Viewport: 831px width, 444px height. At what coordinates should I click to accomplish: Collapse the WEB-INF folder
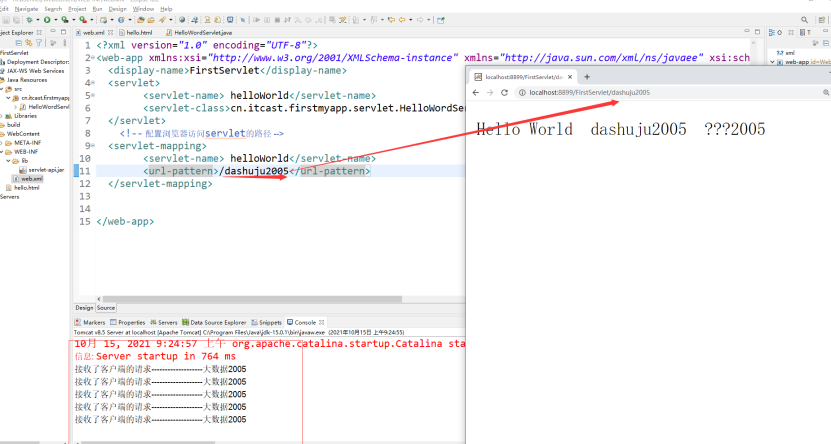[x=2, y=152]
